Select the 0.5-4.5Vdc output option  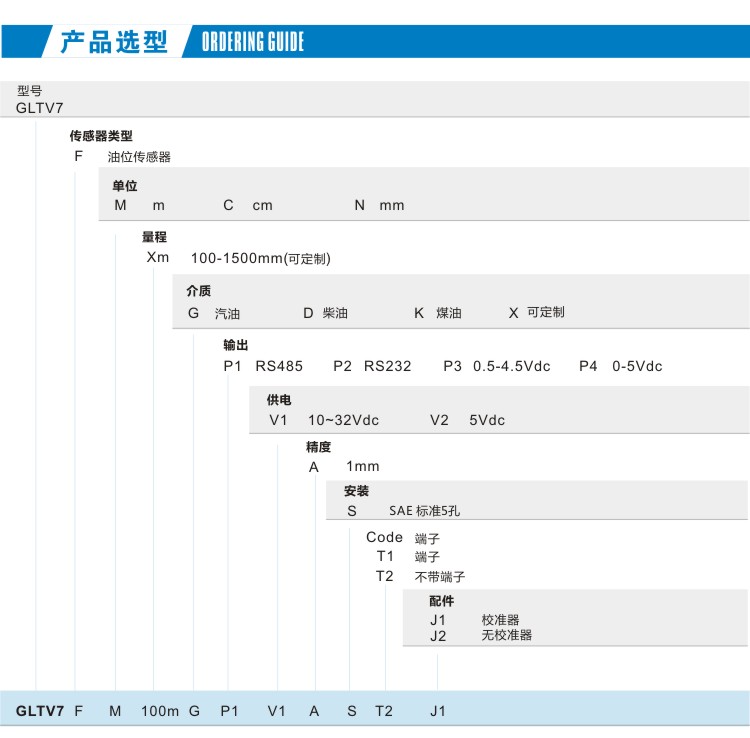coord(512,366)
